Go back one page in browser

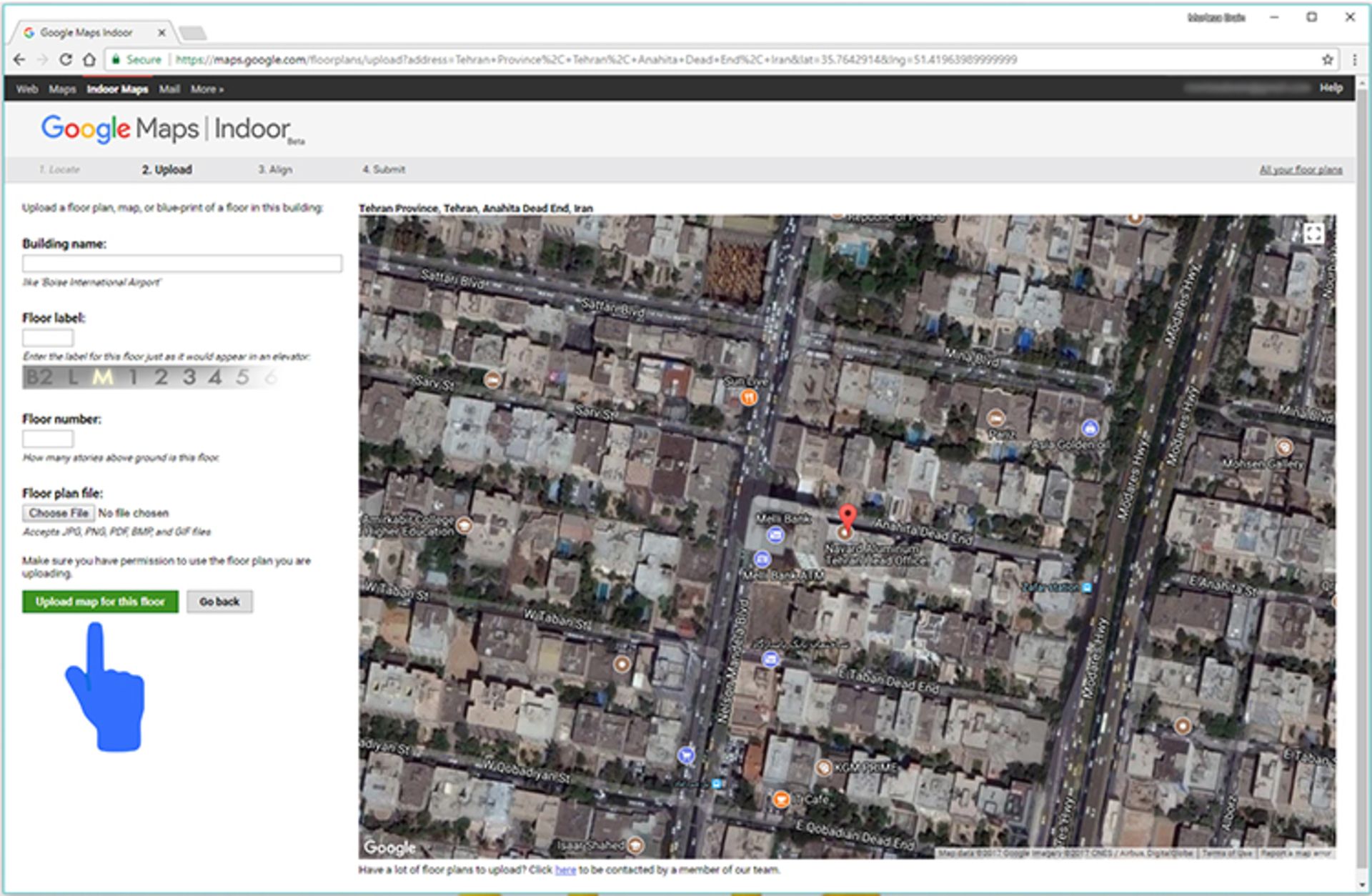[x=19, y=59]
